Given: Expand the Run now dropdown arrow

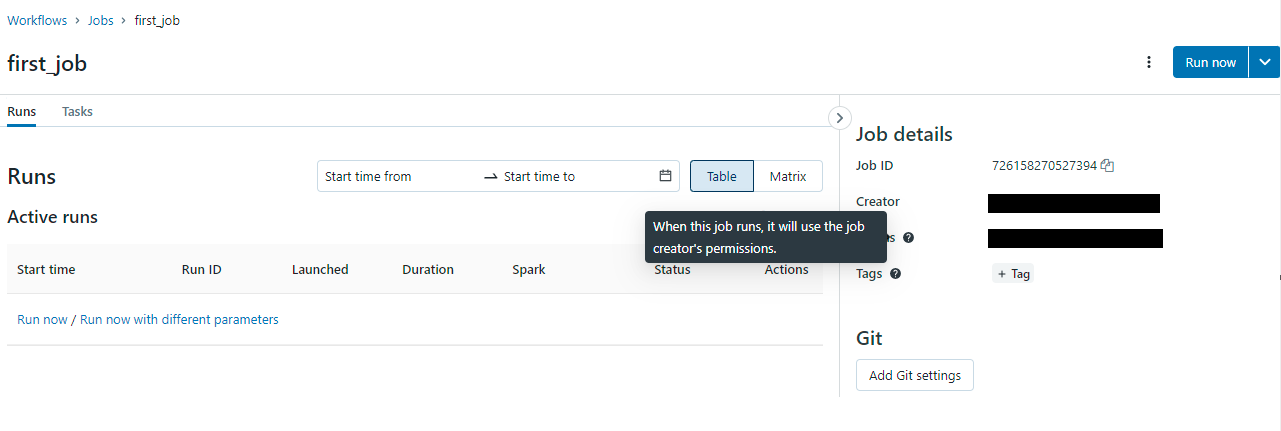Looking at the screenshot, I should [x=1265, y=62].
